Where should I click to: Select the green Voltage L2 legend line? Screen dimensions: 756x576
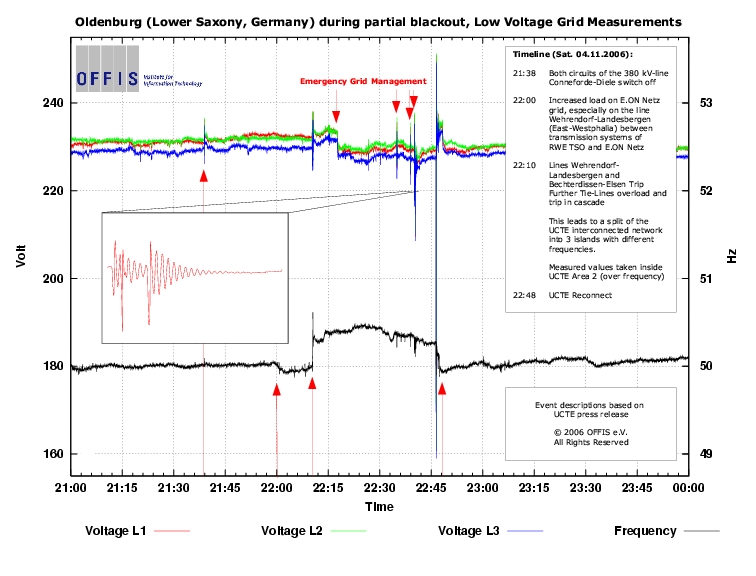click(345, 531)
